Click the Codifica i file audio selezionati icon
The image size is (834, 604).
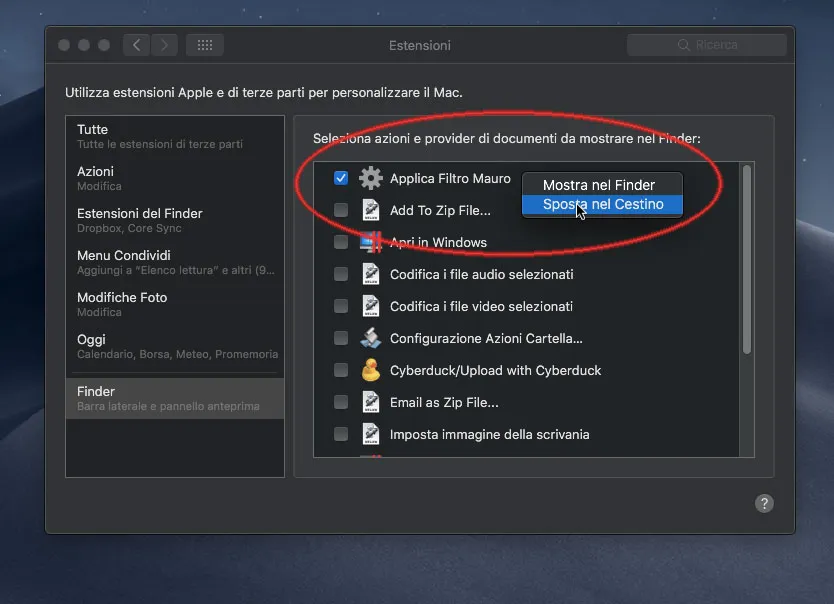(371, 274)
